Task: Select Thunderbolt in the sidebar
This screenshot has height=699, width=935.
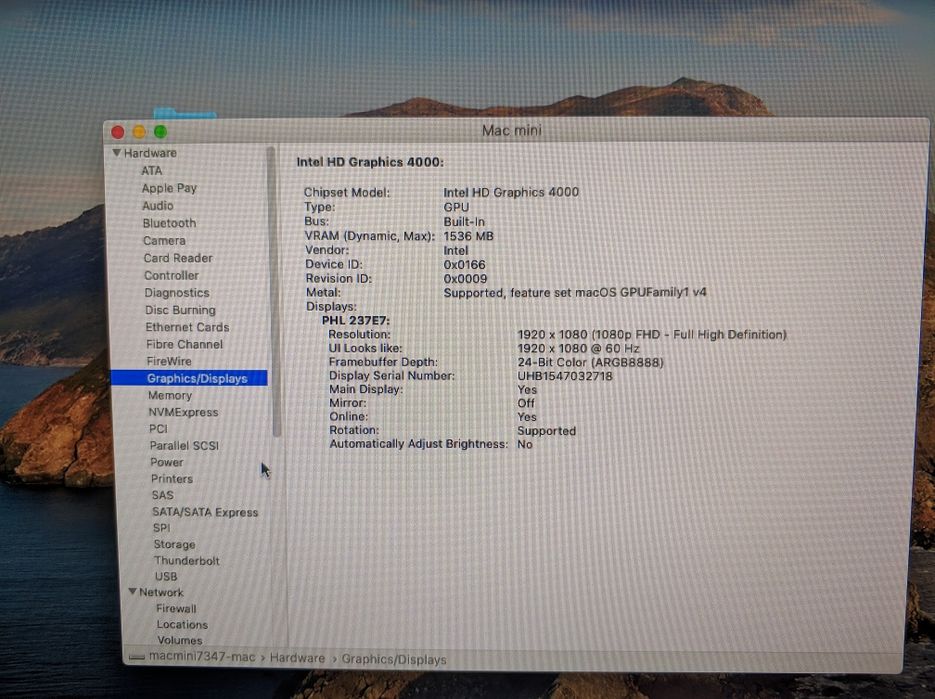Action: pyautogui.click(x=187, y=561)
